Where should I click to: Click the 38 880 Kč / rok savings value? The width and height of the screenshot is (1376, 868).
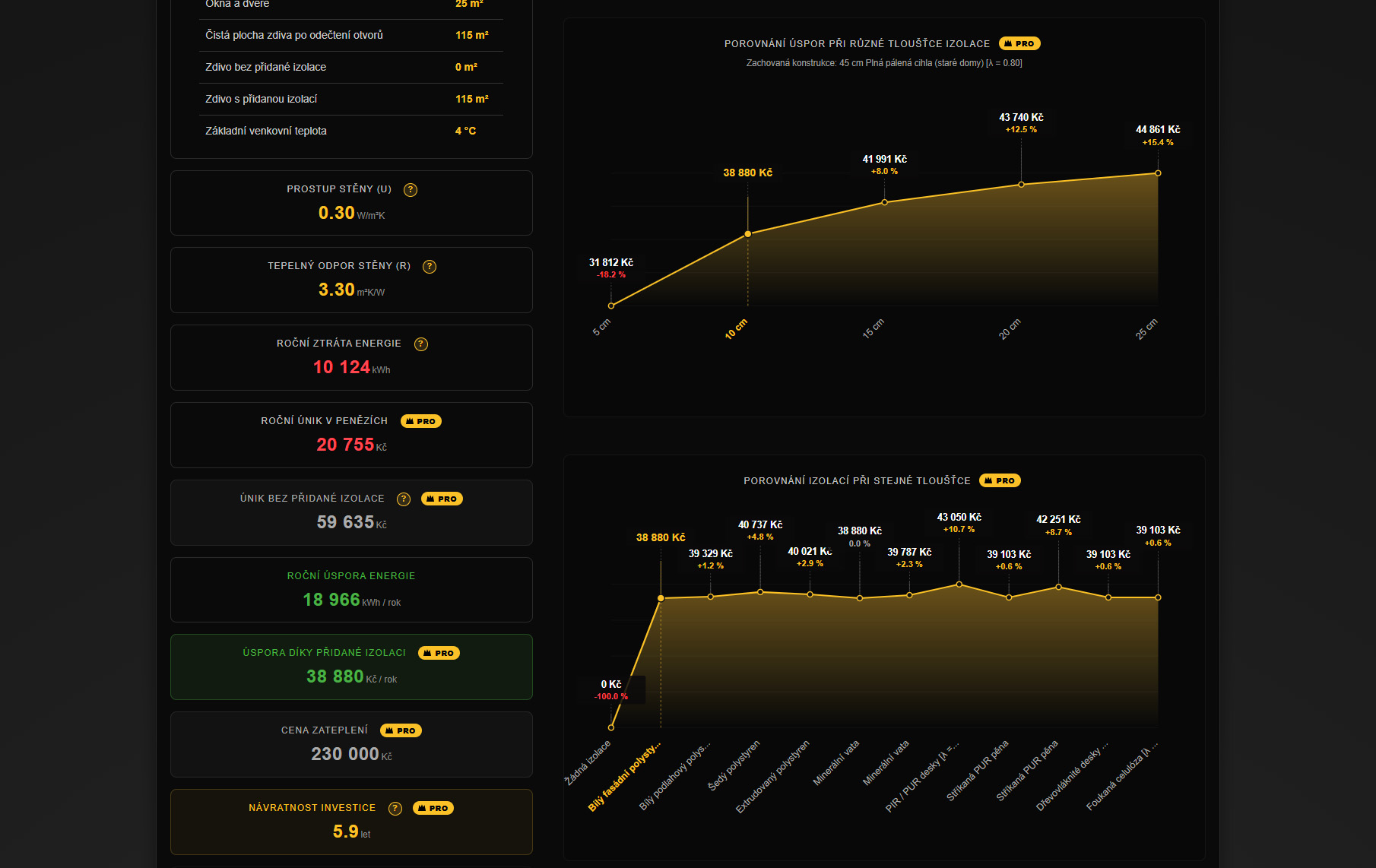pyautogui.click(x=351, y=677)
